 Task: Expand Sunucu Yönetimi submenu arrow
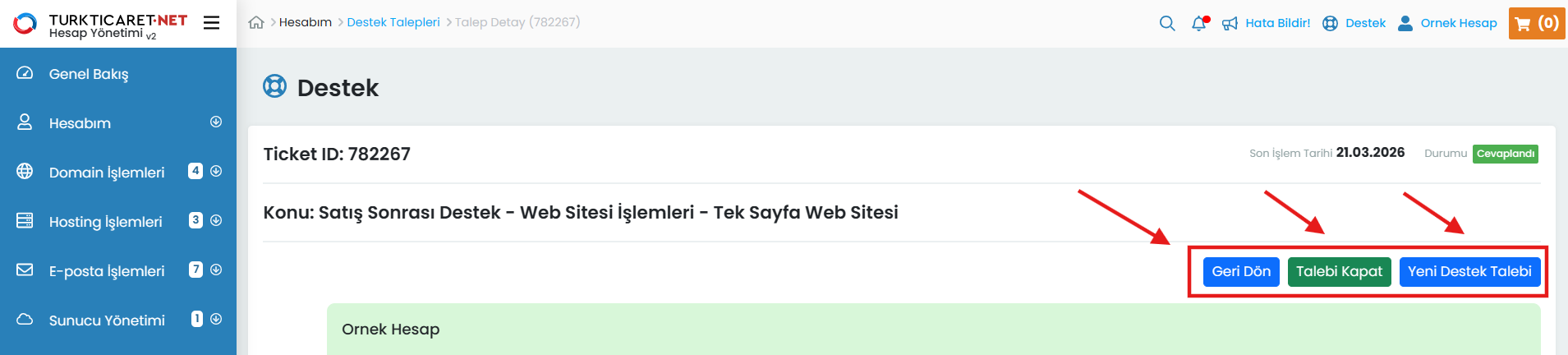pos(216,320)
